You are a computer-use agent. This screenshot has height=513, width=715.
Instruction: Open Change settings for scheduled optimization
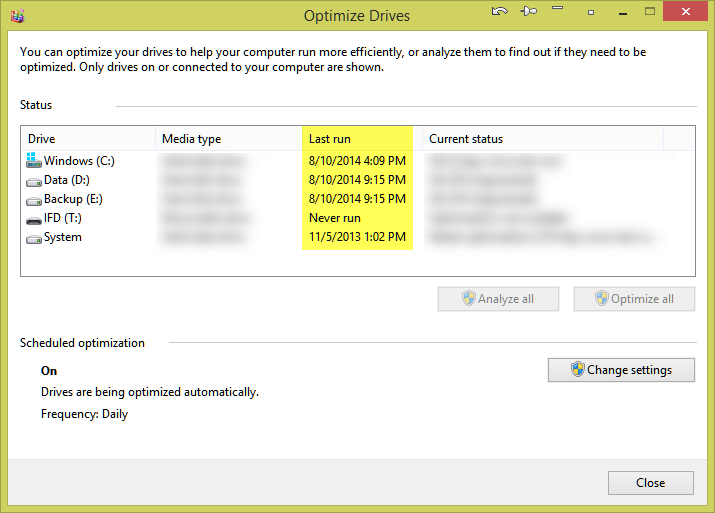[x=621, y=369]
